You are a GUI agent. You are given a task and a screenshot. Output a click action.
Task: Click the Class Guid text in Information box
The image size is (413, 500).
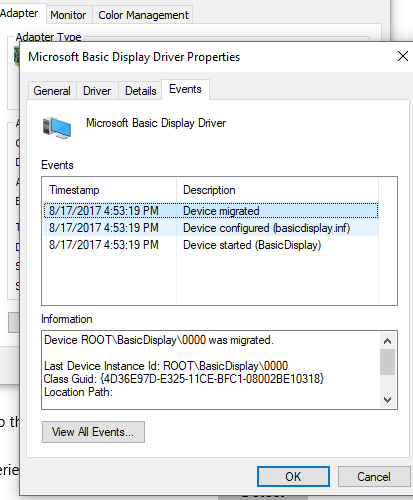(x=184, y=379)
